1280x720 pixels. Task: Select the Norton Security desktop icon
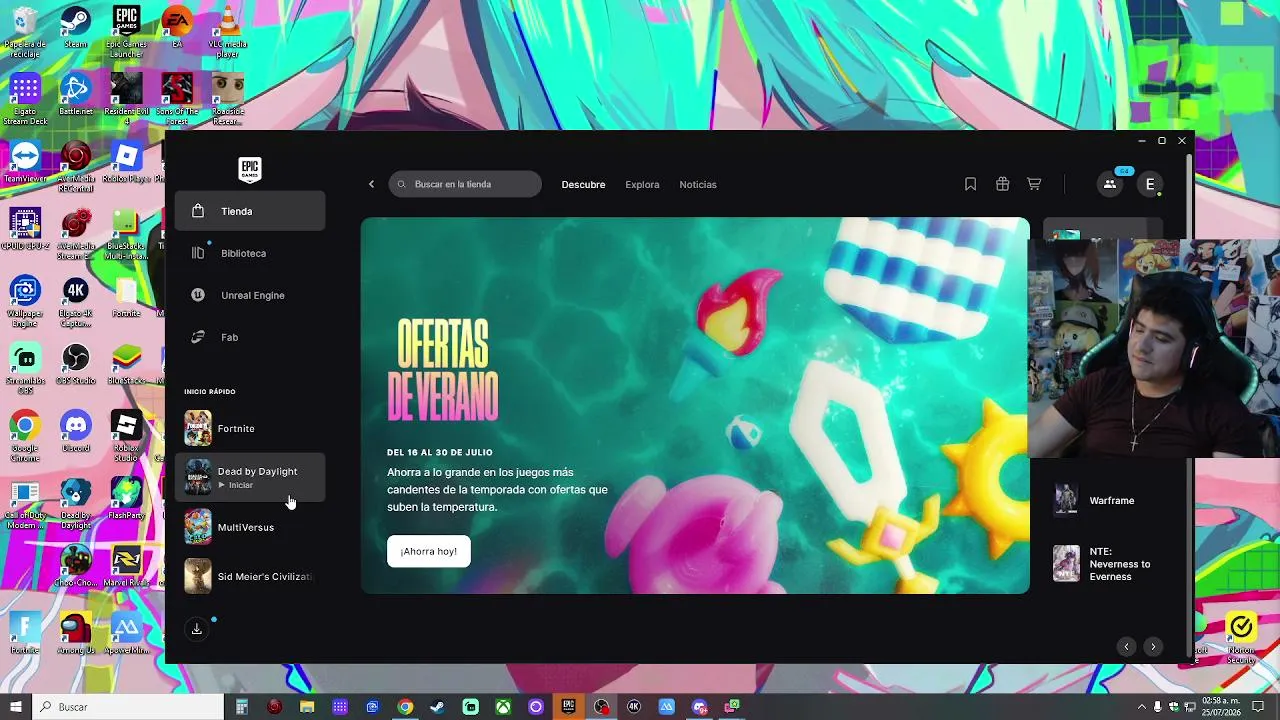1241,638
